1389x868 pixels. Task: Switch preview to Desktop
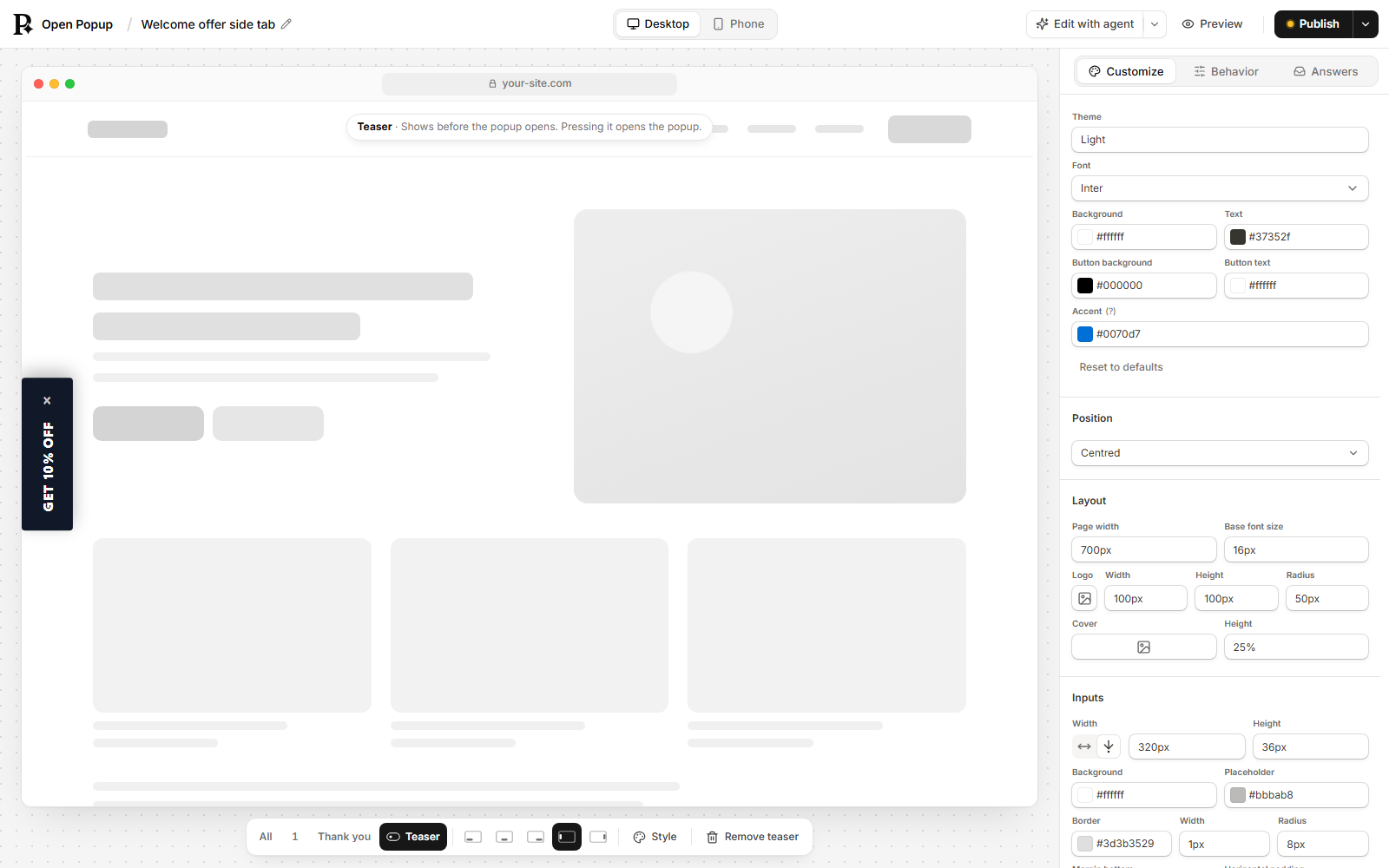658,24
